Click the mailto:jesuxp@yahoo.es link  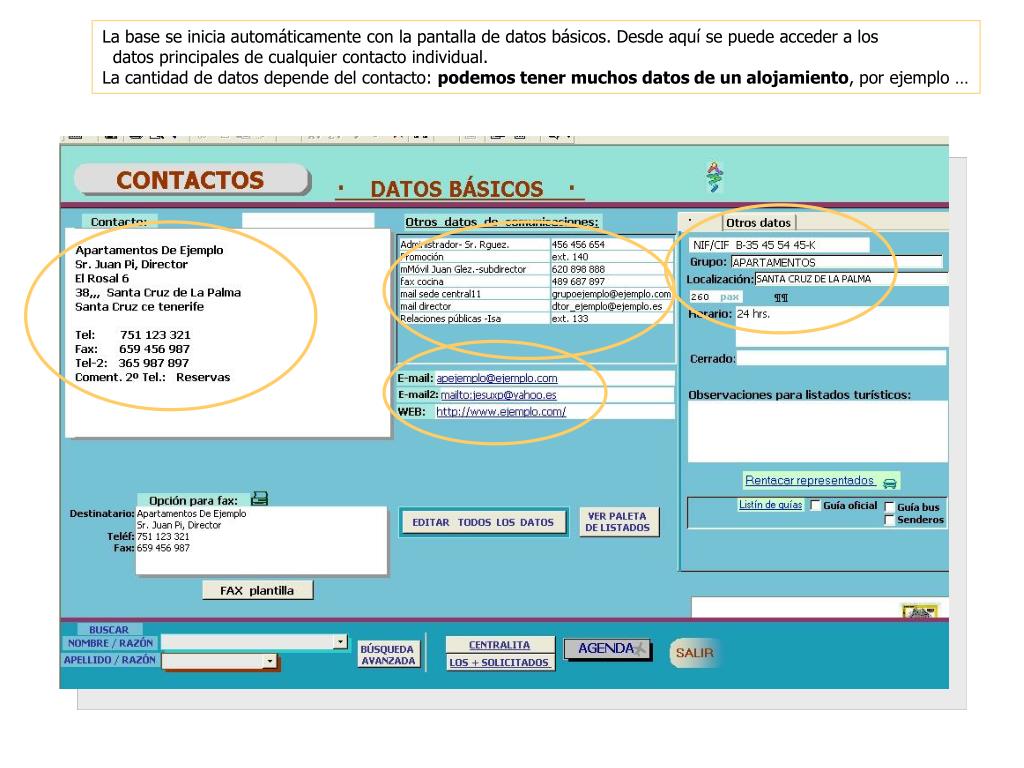point(498,394)
